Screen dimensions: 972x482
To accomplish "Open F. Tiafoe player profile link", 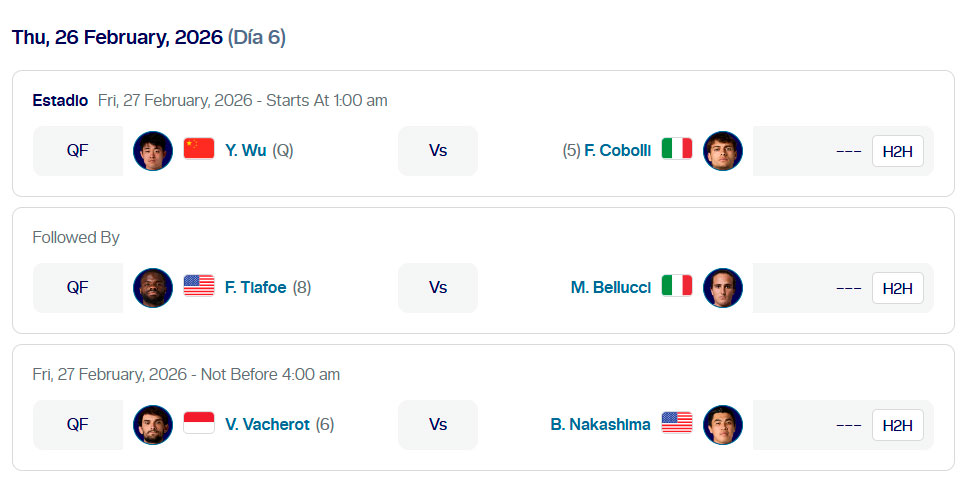I will tap(255, 287).
